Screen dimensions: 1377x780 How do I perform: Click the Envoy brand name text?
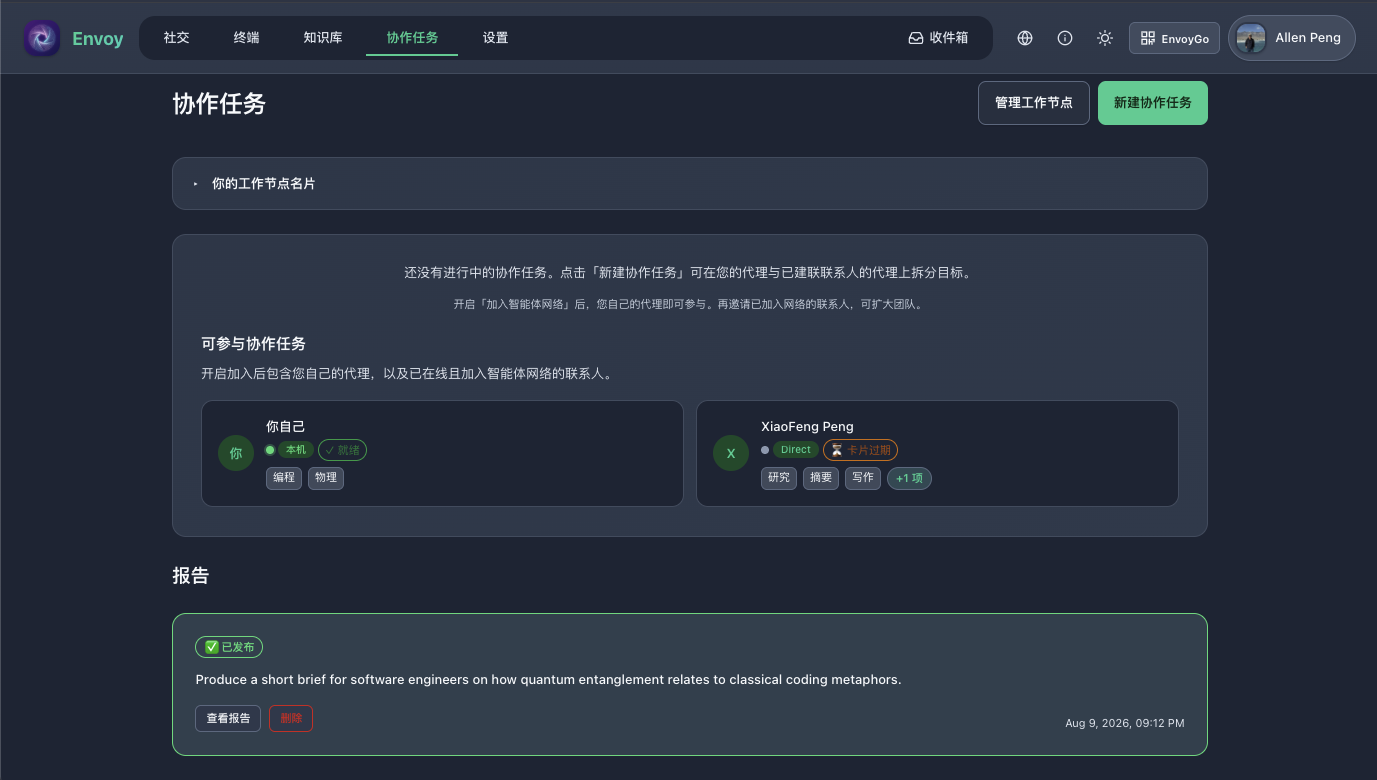click(x=98, y=39)
